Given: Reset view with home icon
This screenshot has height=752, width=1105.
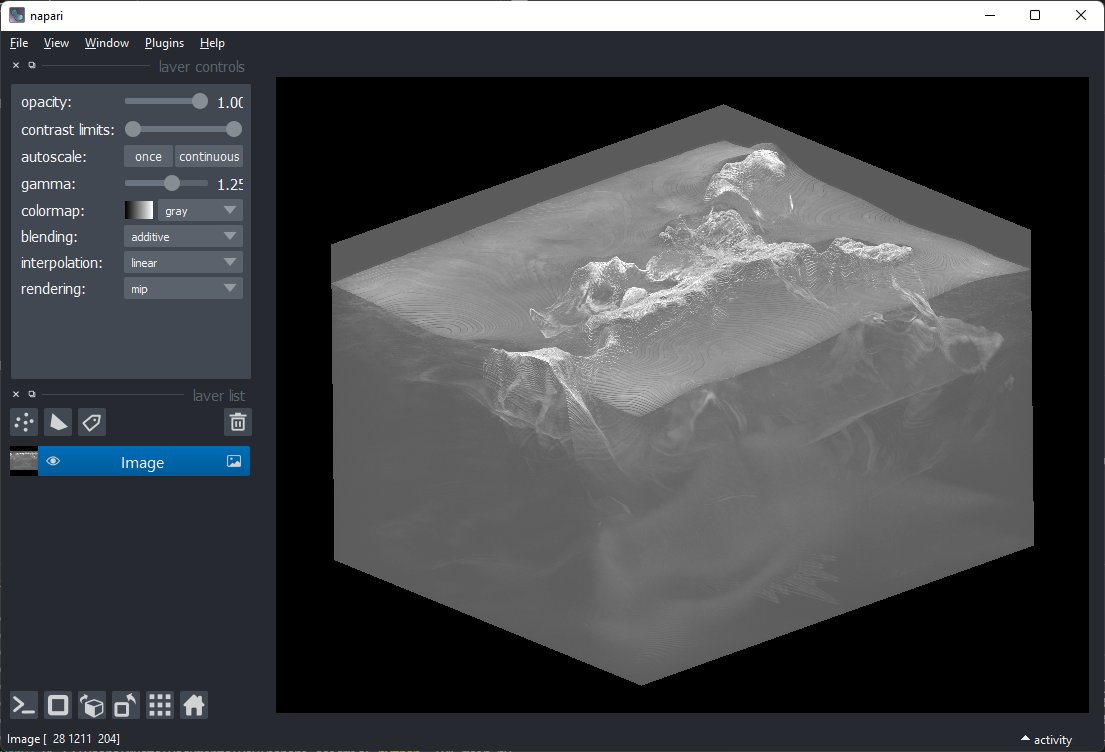Looking at the screenshot, I should click(x=193, y=705).
